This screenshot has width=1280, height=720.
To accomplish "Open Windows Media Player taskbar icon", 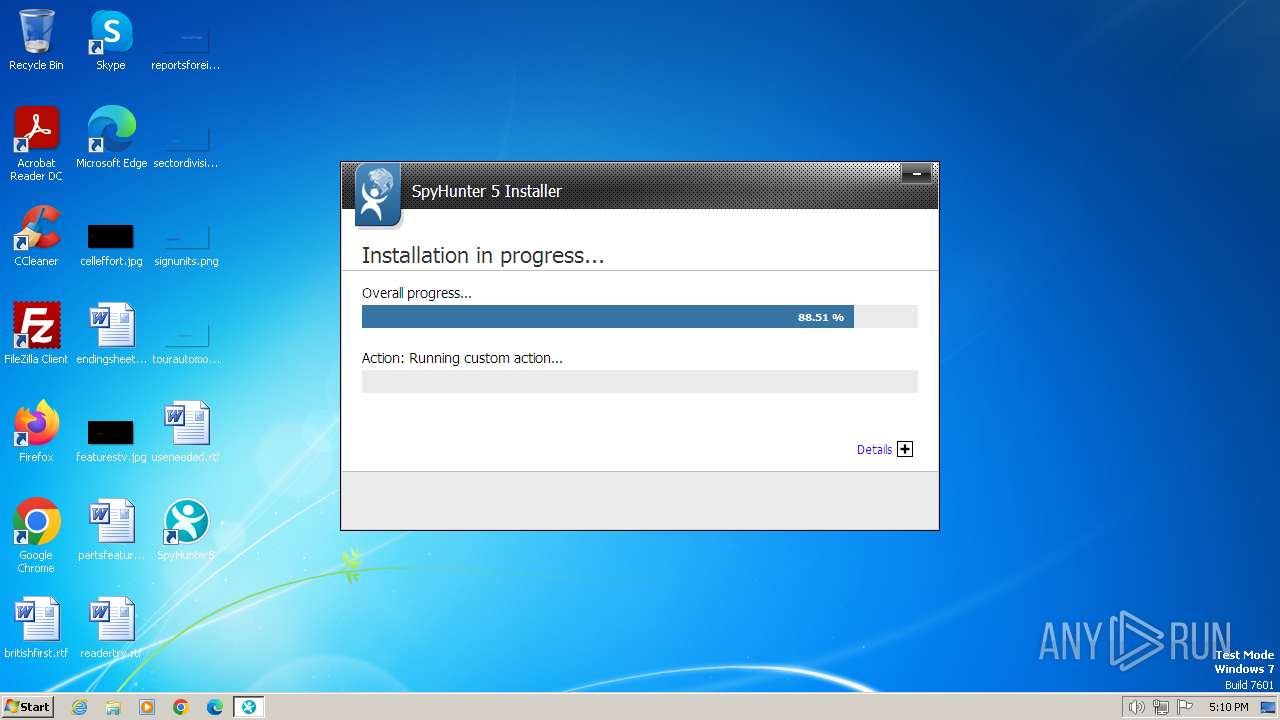I will [147, 707].
